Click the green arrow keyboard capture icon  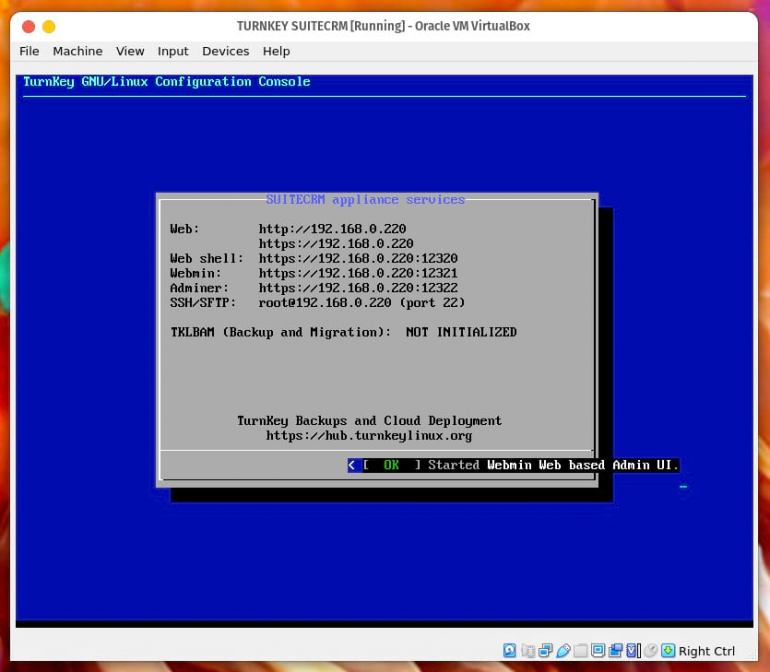[668, 650]
